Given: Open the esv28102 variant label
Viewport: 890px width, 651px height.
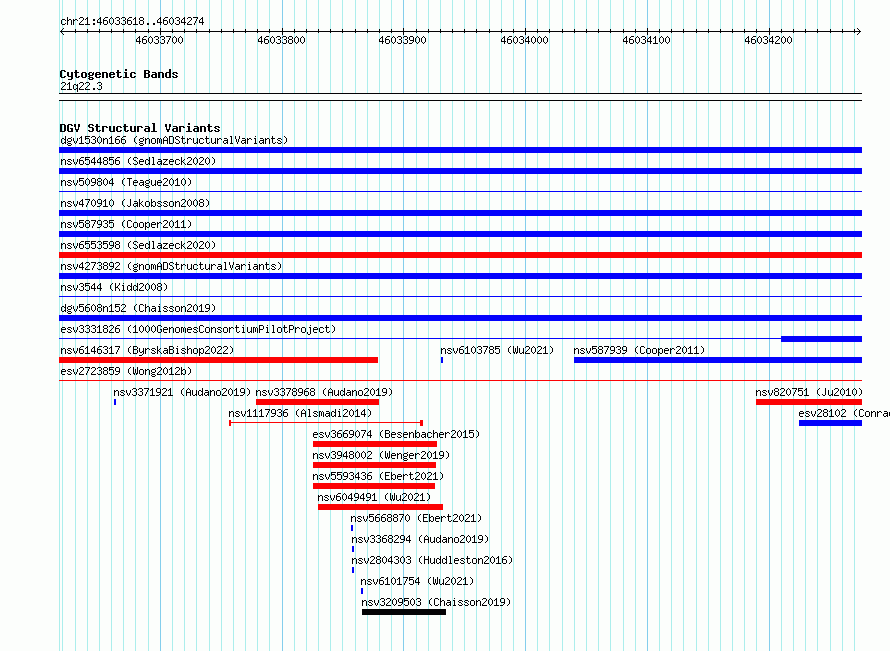Looking at the screenshot, I should (843, 413).
